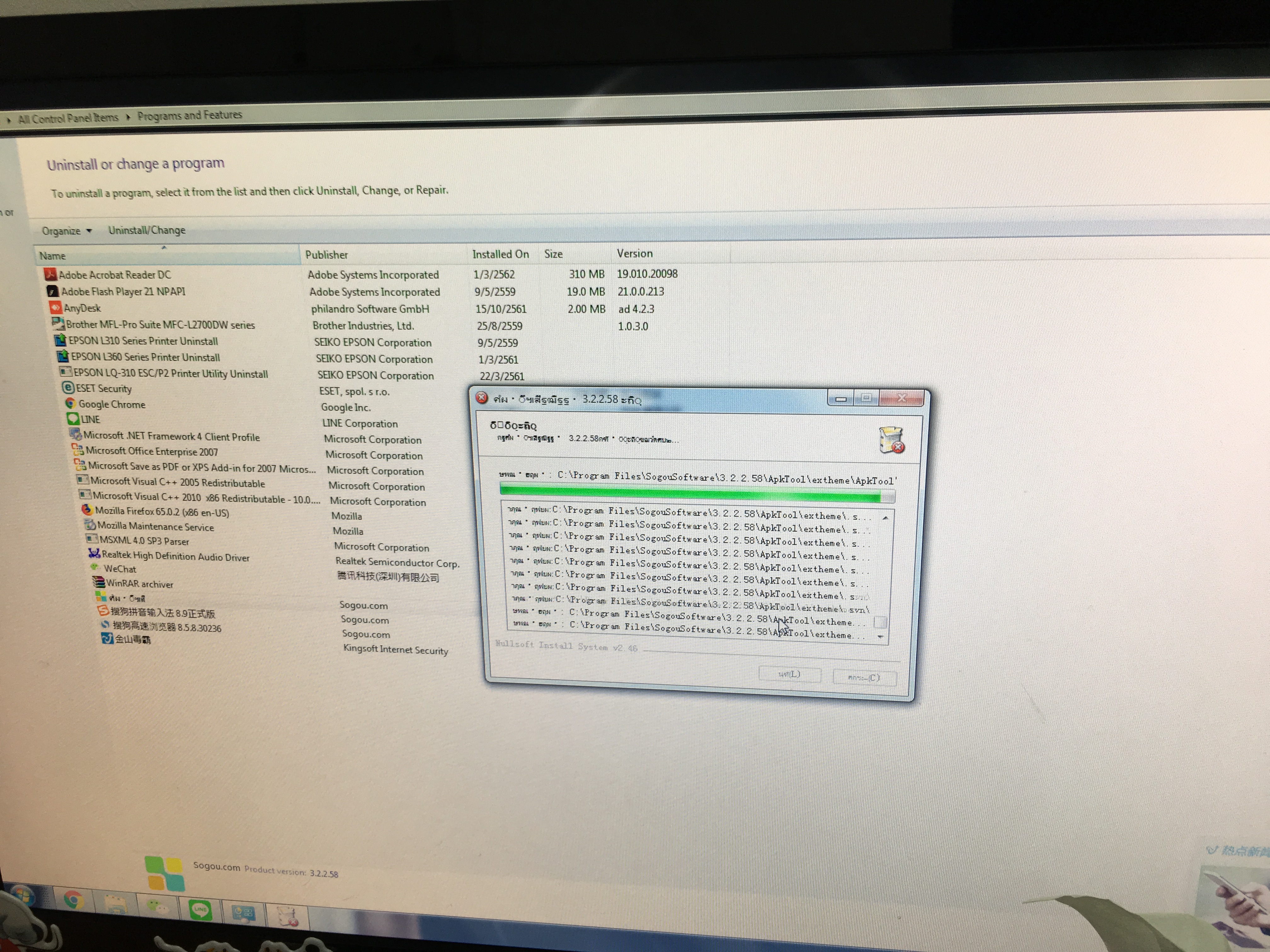Select the Adobe Flash Player 21 NPAPI icon
This screenshot has height=952, width=1270.
point(52,291)
